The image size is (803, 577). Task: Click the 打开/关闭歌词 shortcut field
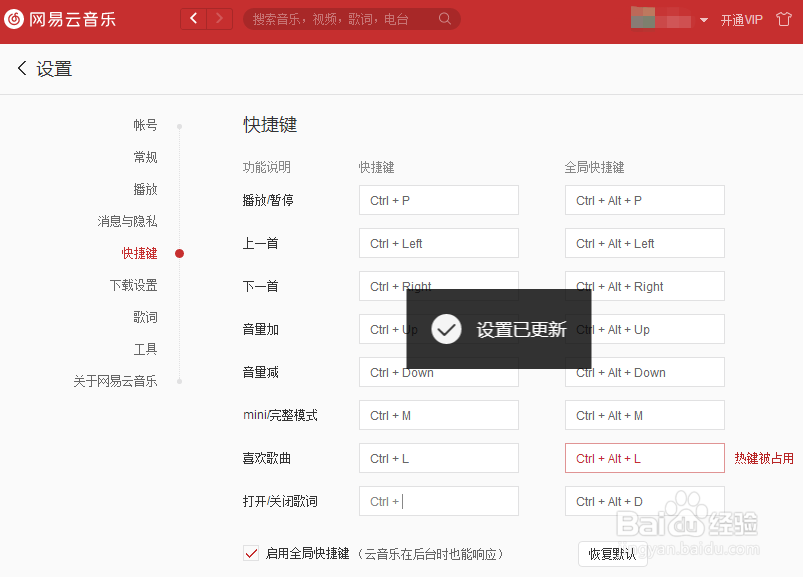click(439, 501)
